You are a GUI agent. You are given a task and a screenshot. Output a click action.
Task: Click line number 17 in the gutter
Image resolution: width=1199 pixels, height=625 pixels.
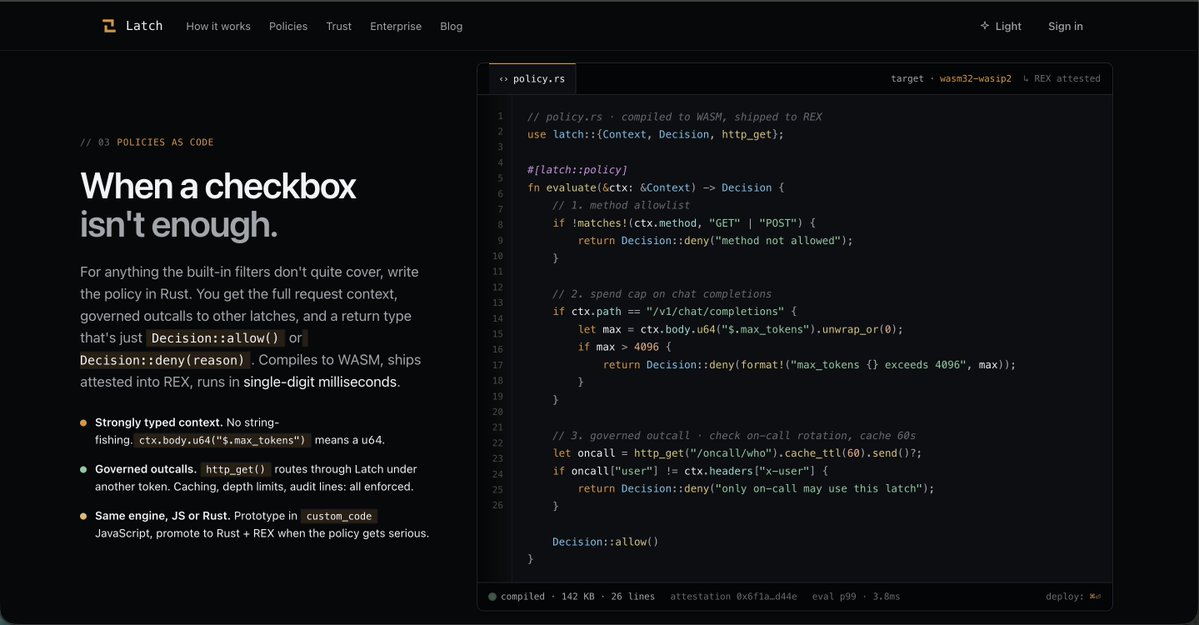pos(498,365)
